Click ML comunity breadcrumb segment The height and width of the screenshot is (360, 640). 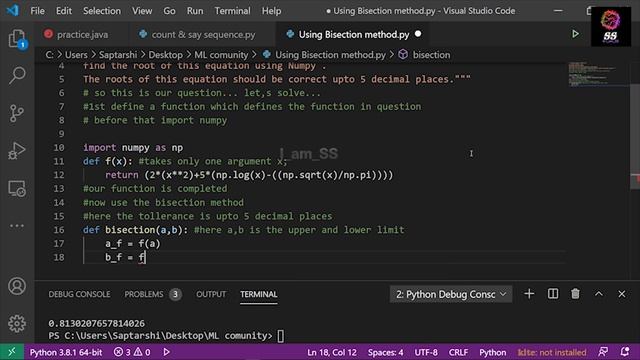pyautogui.click(x=221, y=55)
